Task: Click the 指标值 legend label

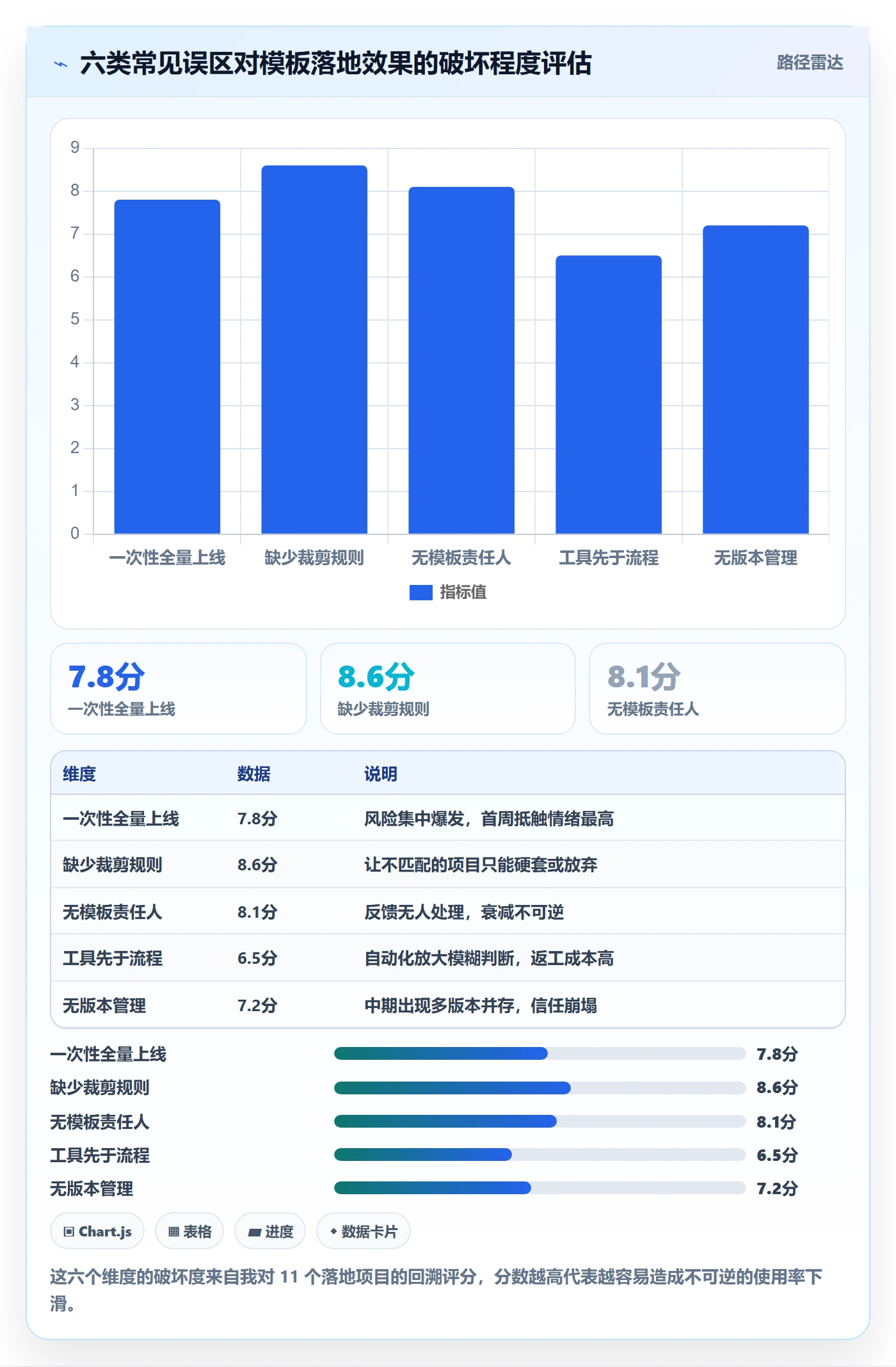Action: pos(463,593)
